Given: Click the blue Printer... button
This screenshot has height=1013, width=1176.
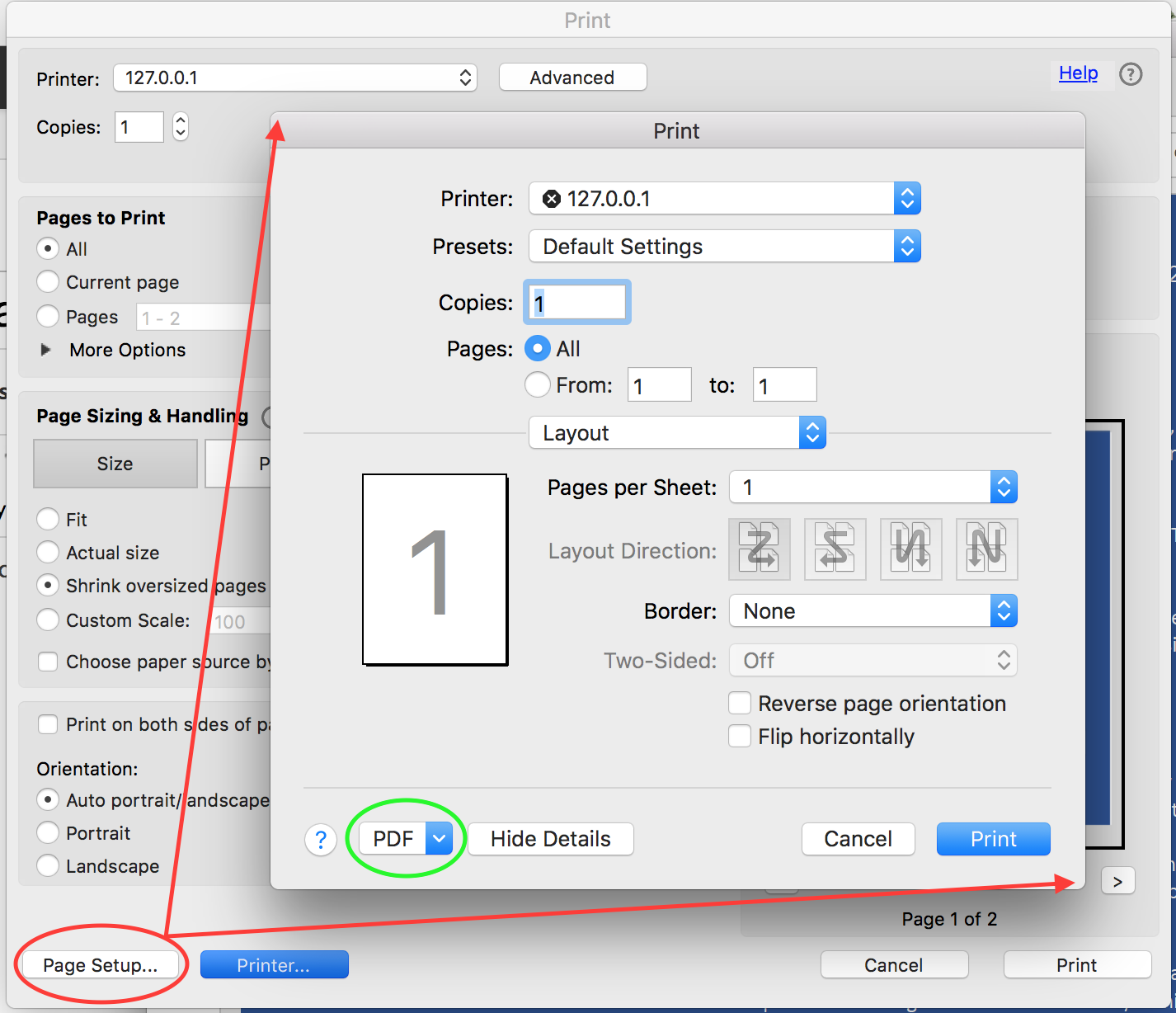Looking at the screenshot, I should coord(275,965).
